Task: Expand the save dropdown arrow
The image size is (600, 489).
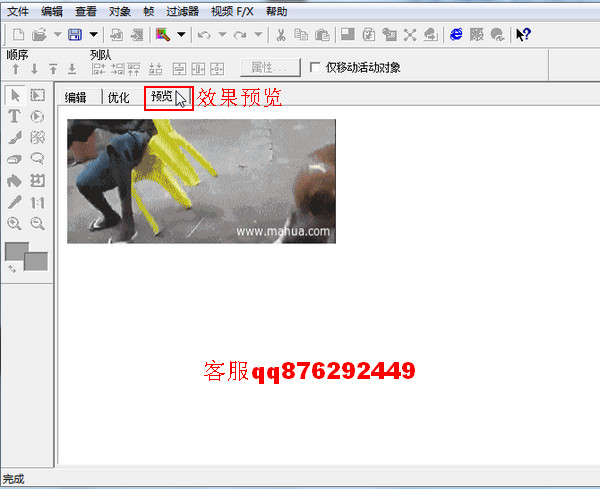Action: [93, 35]
